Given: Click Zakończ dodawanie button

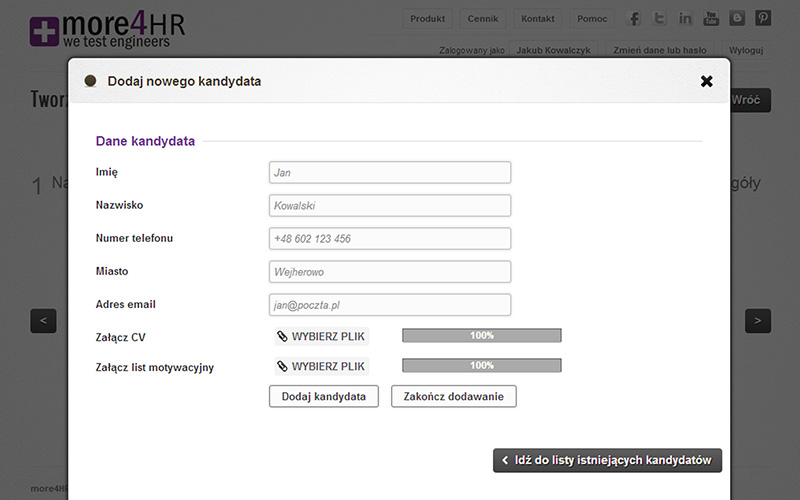Looking at the screenshot, I should 454,396.
